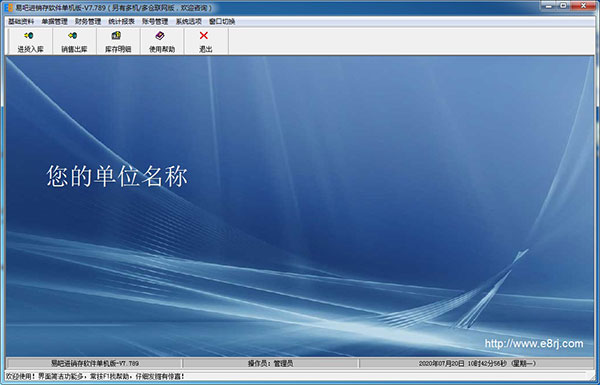Click the 您的单位名称 company name text
The image size is (600, 385).
click(117, 176)
